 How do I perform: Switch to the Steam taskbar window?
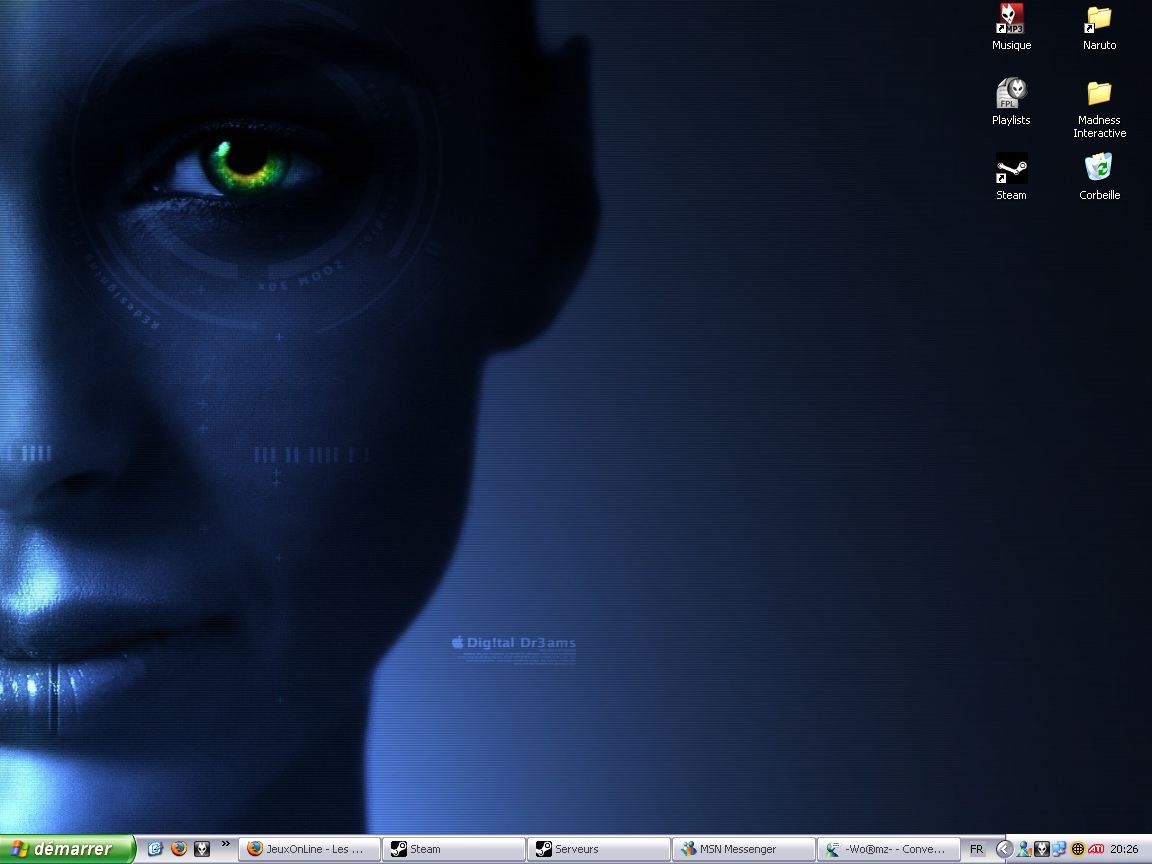454,849
